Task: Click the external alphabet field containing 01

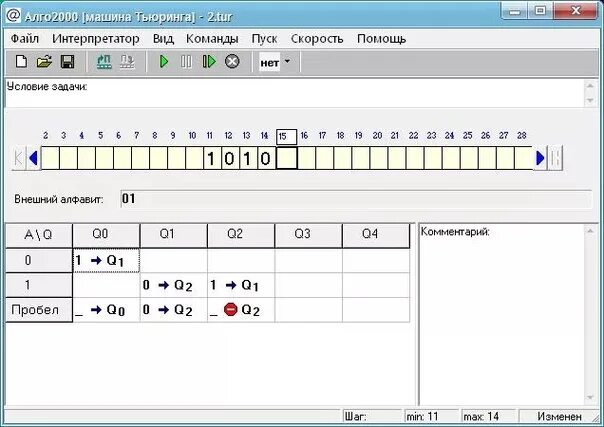Action: pos(356,199)
